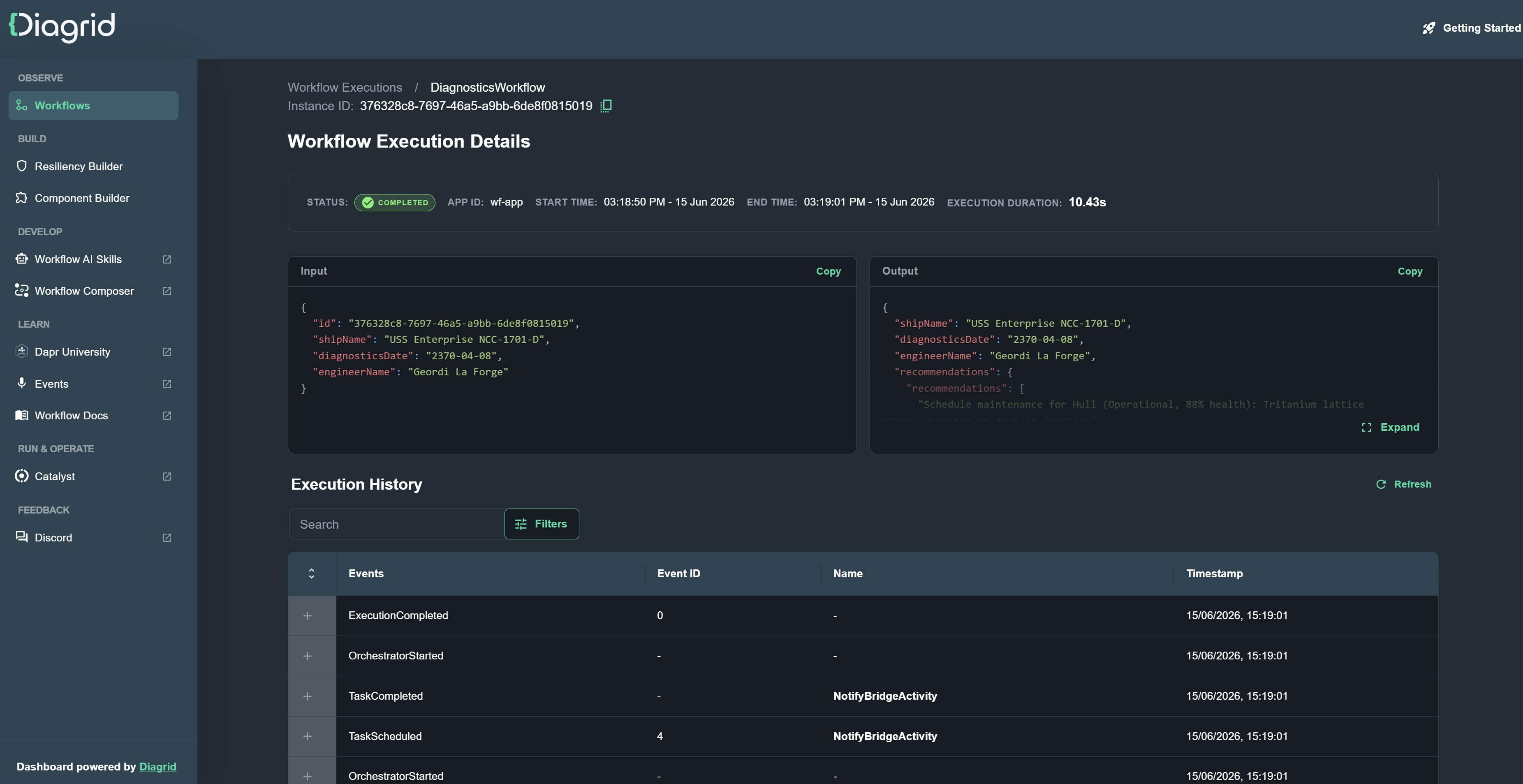Click the rocket icon beside Getting Started

1428,28
